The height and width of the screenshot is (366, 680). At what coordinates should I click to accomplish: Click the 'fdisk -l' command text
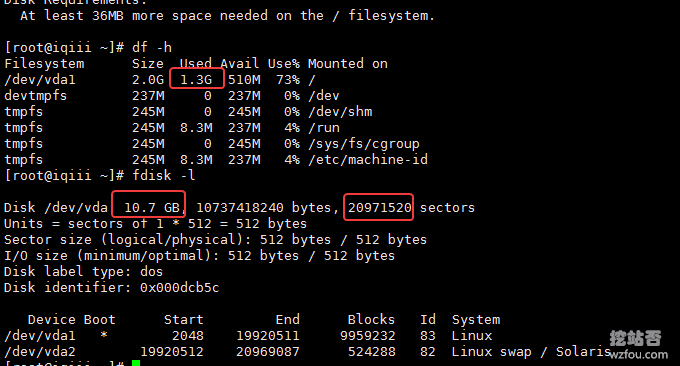(163, 176)
